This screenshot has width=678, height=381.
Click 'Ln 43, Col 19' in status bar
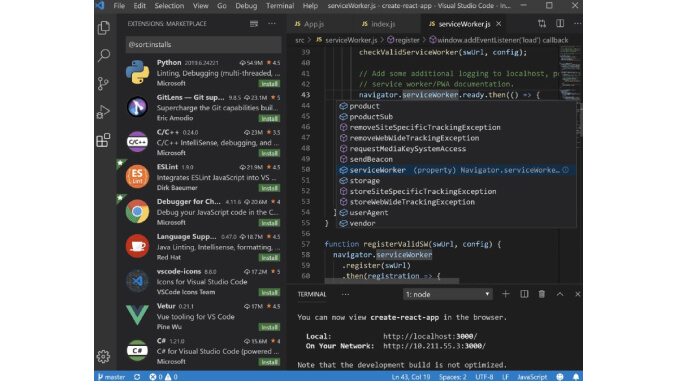click(x=411, y=377)
